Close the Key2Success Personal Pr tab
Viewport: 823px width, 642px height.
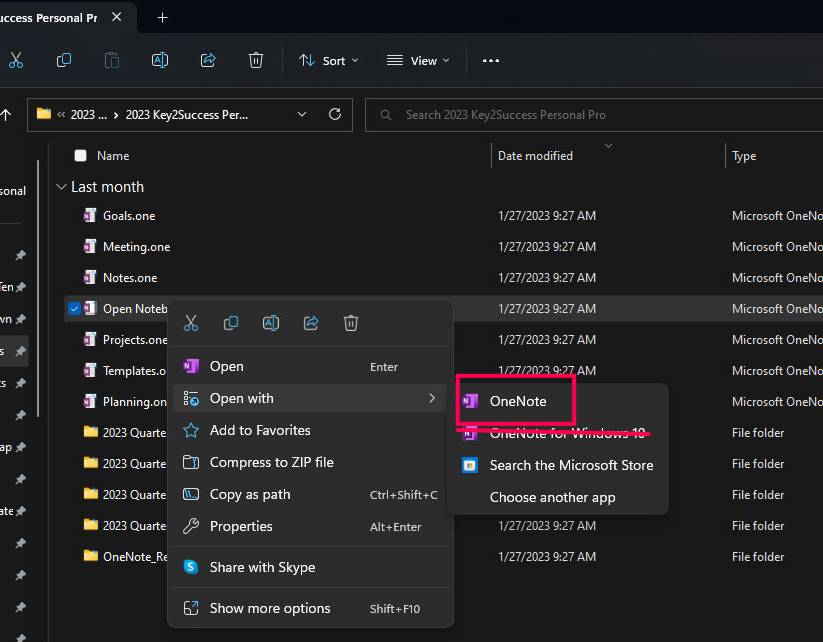(x=117, y=17)
